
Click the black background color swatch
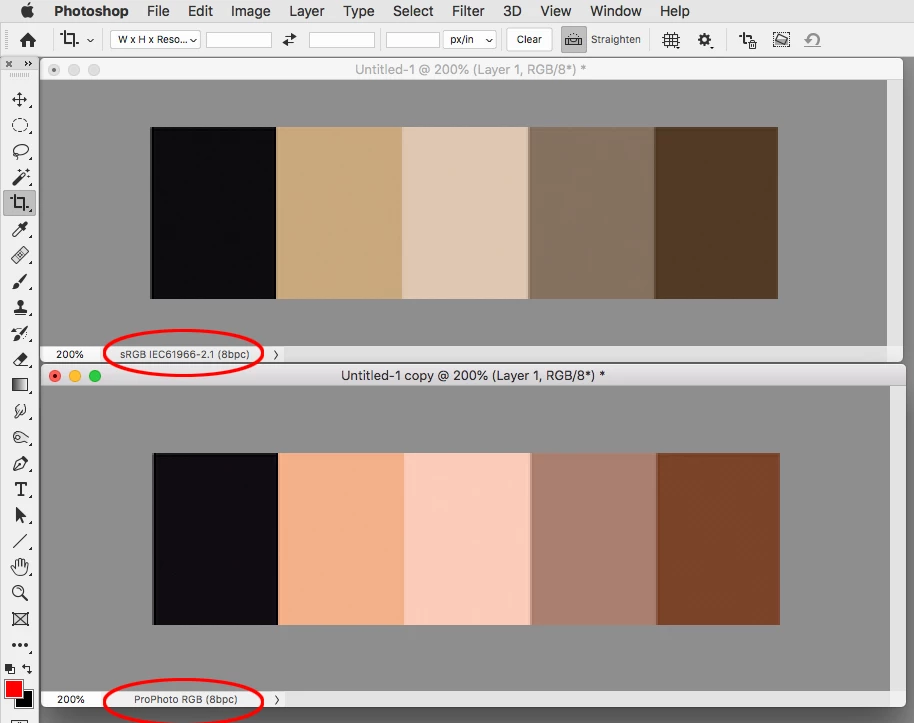point(26,700)
